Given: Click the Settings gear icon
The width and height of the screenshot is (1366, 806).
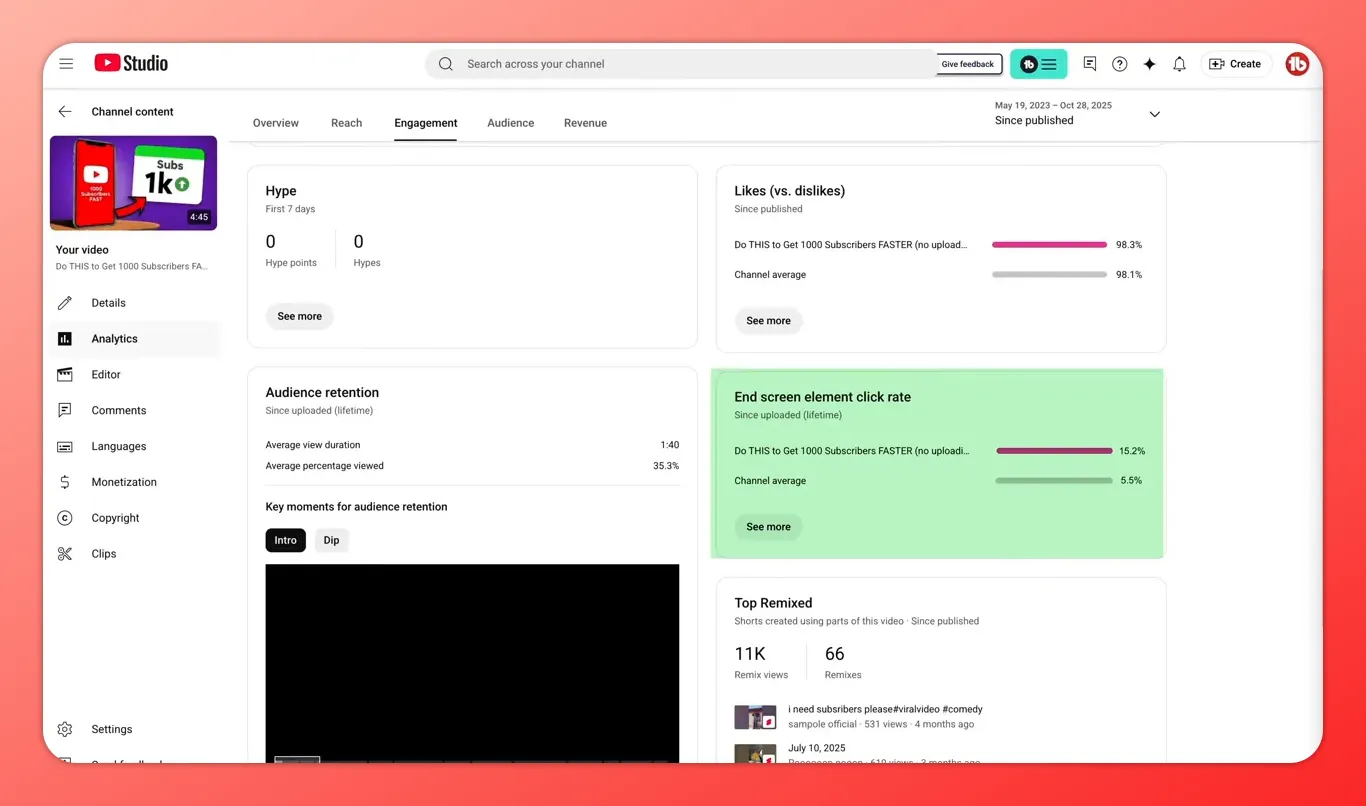Looking at the screenshot, I should (65, 730).
